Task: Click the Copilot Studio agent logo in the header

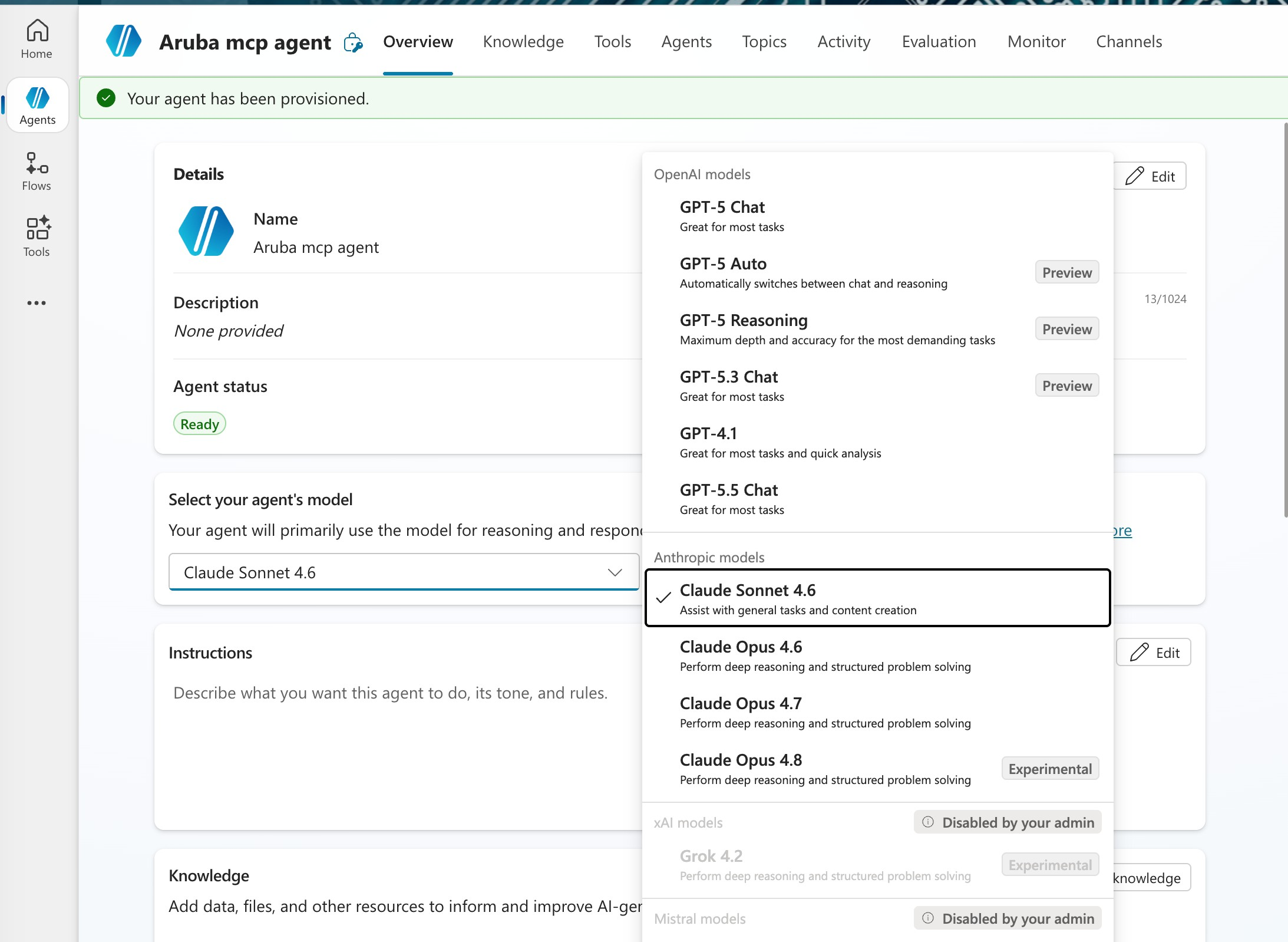Action: tap(124, 41)
